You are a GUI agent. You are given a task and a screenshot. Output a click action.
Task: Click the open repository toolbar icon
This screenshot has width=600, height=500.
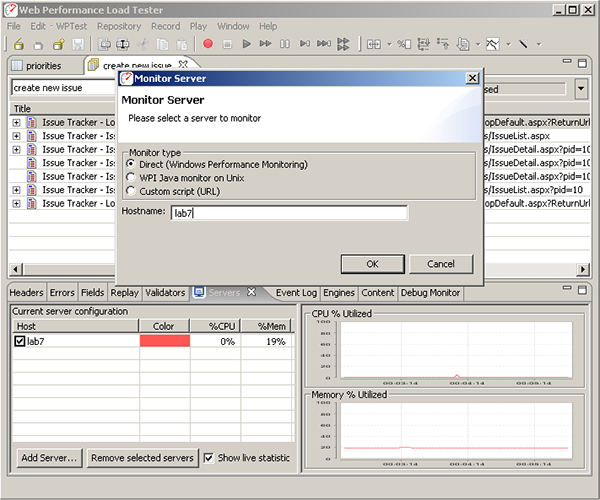19,44
